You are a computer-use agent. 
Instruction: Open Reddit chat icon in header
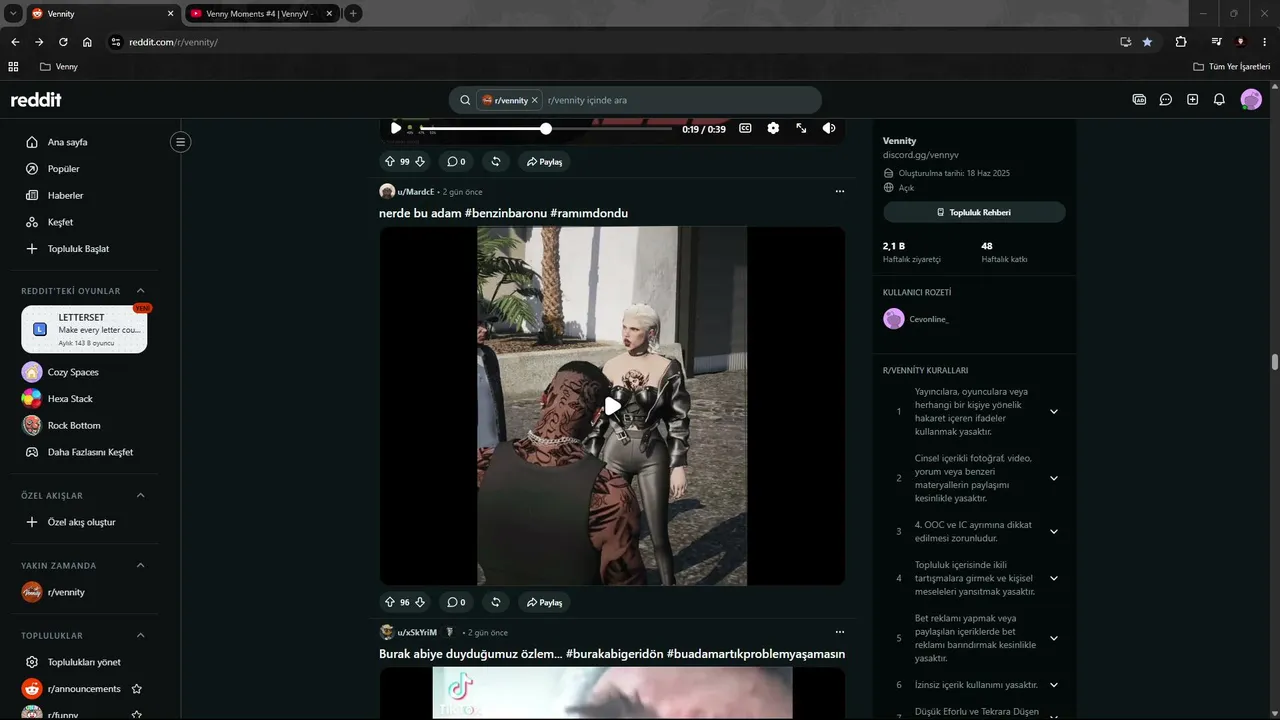coord(1166,100)
